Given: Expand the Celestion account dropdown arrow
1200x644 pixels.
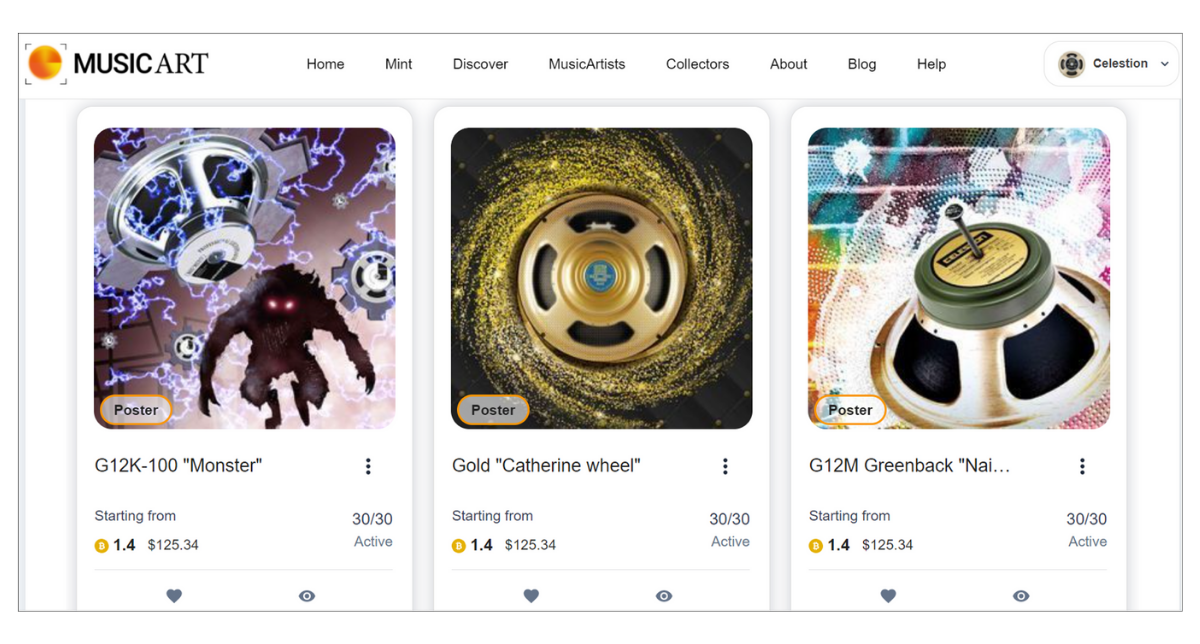Looking at the screenshot, I should coord(1164,64).
